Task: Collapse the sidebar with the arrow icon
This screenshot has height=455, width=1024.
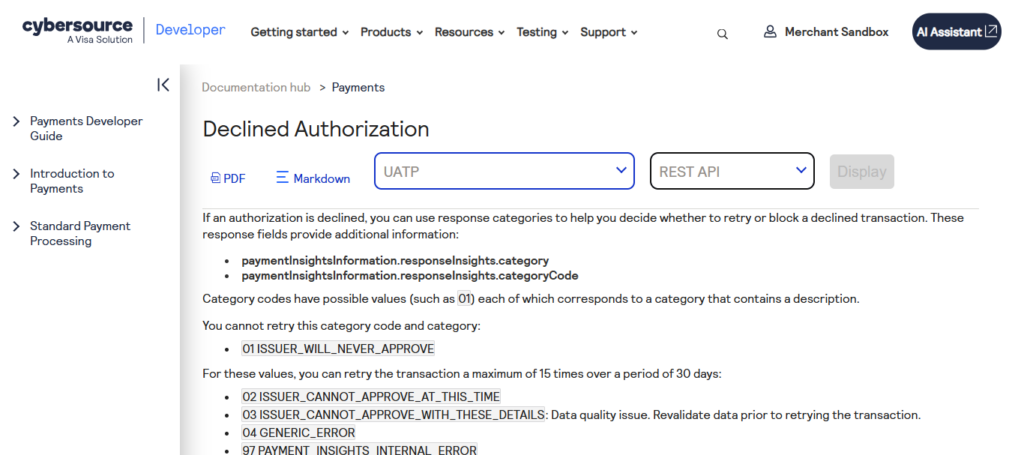Action: [163, 85]
